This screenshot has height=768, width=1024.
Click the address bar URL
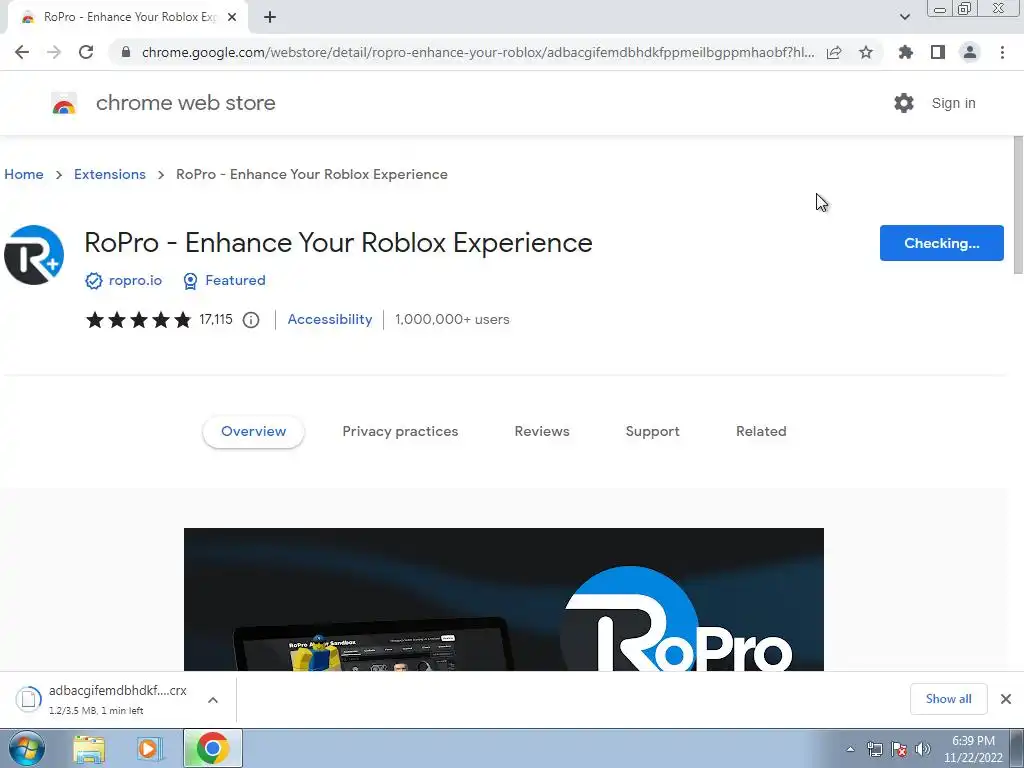click(477, 52)
